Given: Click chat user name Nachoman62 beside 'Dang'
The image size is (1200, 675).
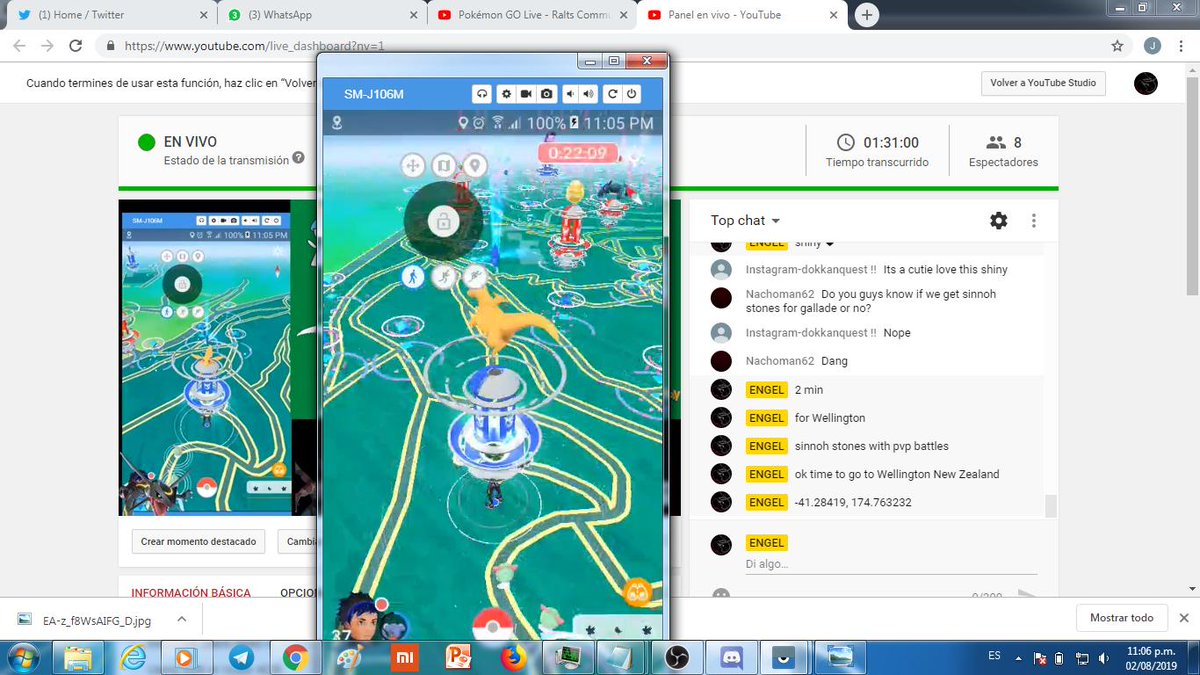Looking at the screenshot, I should click(x=780, y=361).
